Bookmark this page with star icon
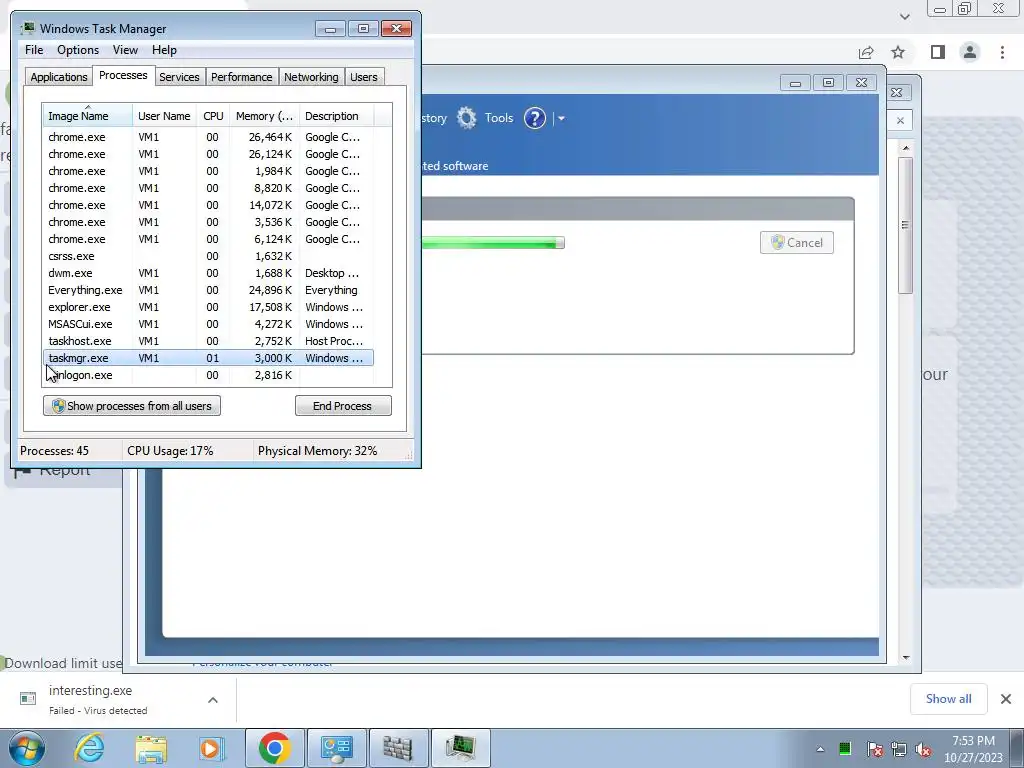1024x768 pixels. coord(898,52)
